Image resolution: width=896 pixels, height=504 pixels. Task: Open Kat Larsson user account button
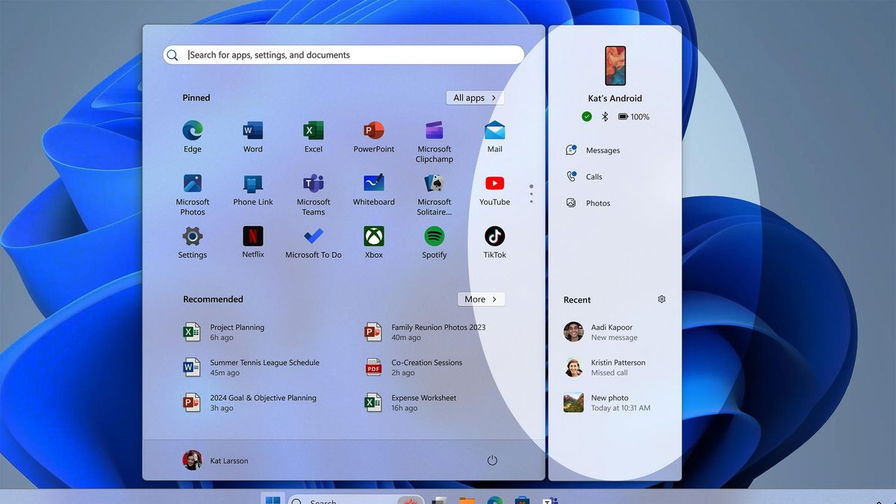(215, 460)
